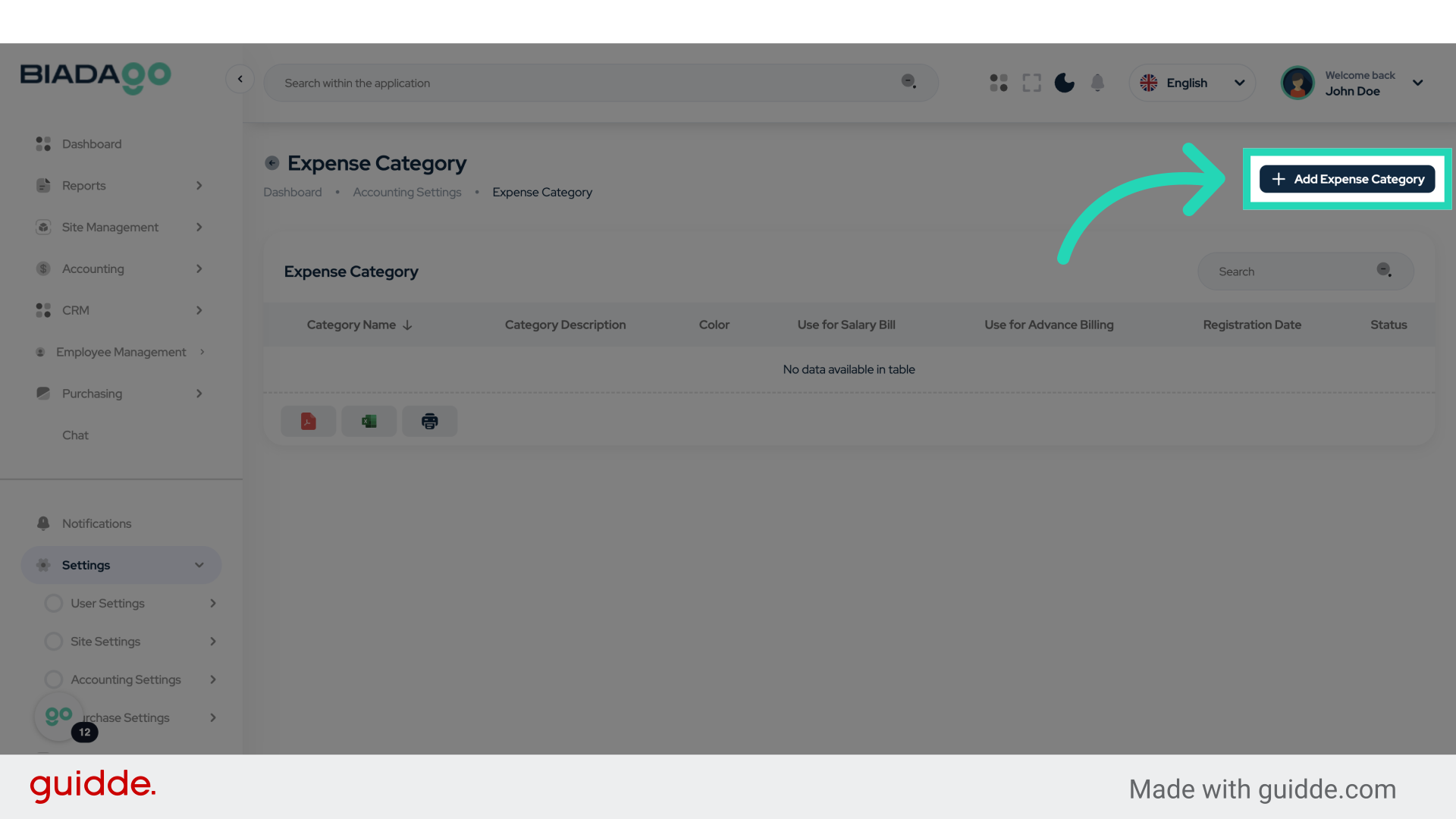
Task: Expand the Accounting sidebar section
Action: [x=93, y=268]
